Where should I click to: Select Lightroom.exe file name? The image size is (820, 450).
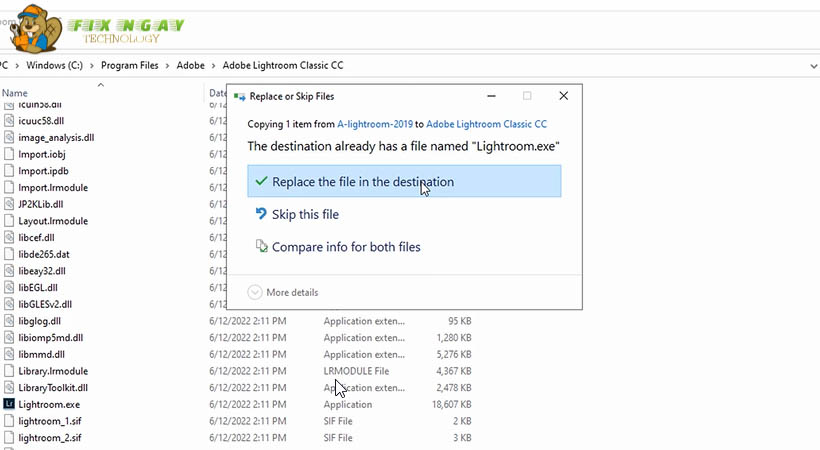pyautogui.click(x=49, y=404)
